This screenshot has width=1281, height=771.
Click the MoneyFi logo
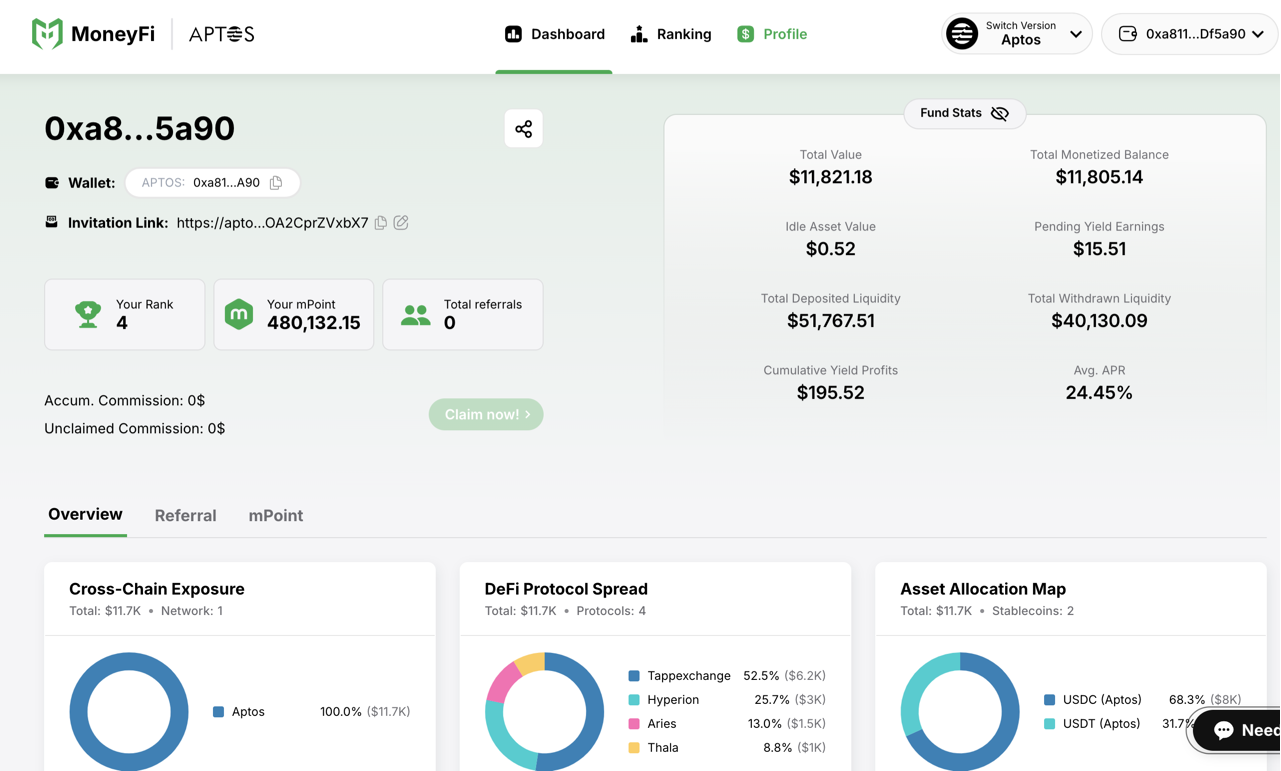(93, 34)
